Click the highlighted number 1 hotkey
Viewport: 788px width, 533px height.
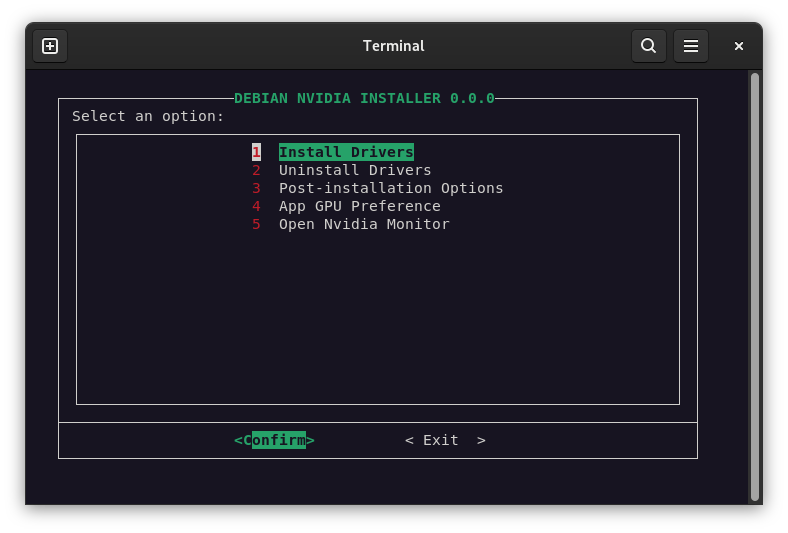pyautogui.click(x=256, y=152)
